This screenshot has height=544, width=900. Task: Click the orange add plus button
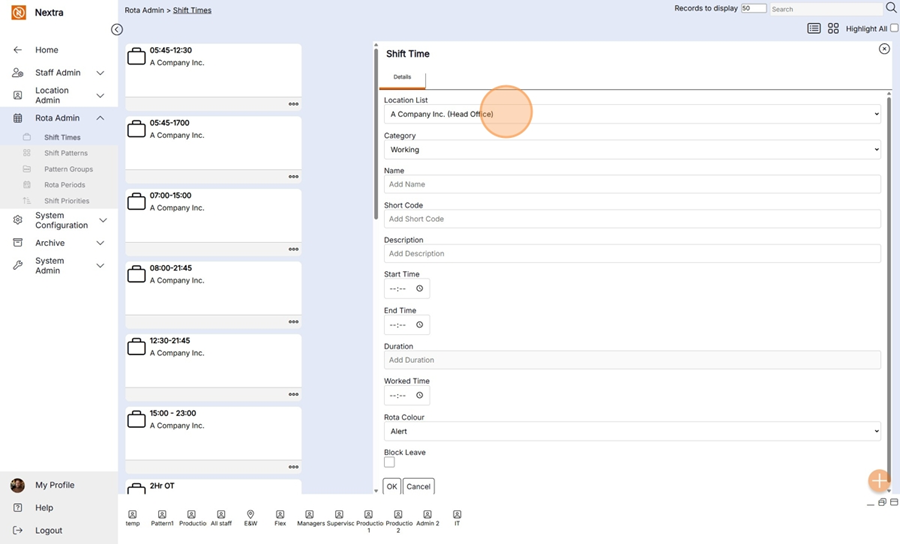(879, 481)
